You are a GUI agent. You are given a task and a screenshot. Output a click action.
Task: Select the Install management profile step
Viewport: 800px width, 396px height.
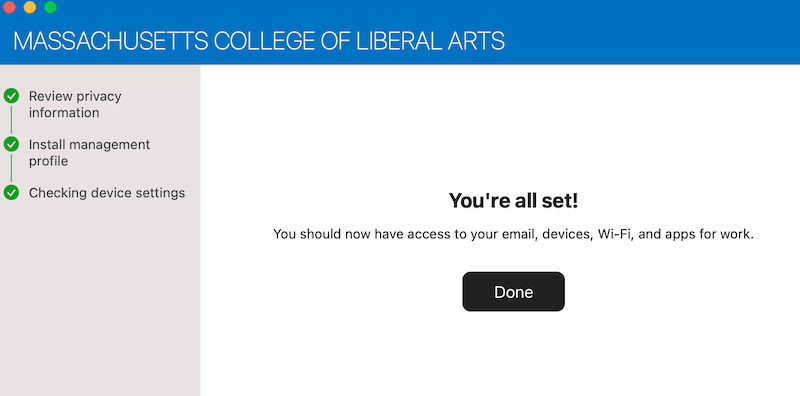tap(89, 153)
